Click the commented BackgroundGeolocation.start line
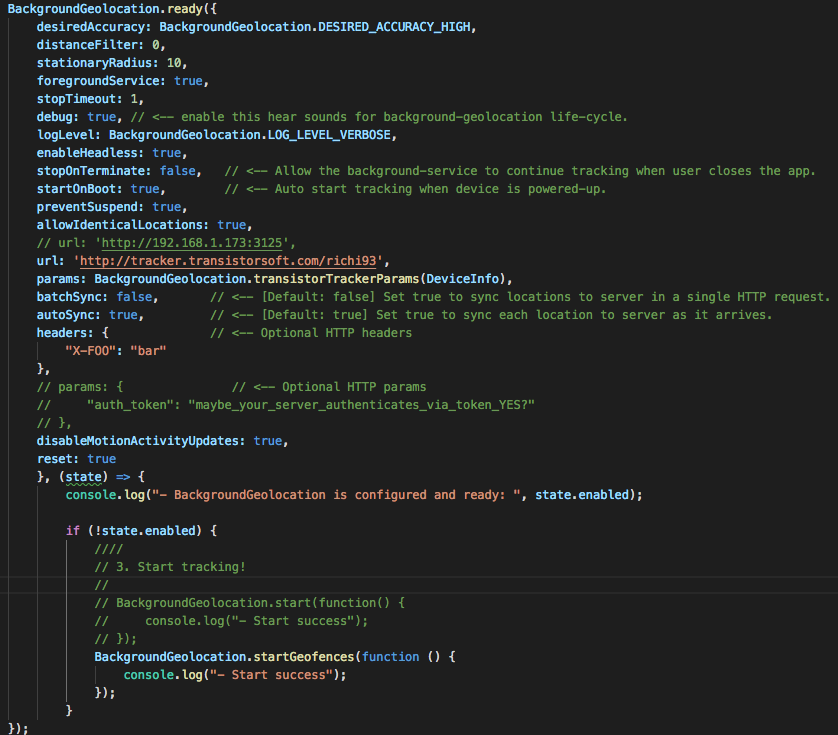This screenshot has height=735, width=838. [250, 602]
